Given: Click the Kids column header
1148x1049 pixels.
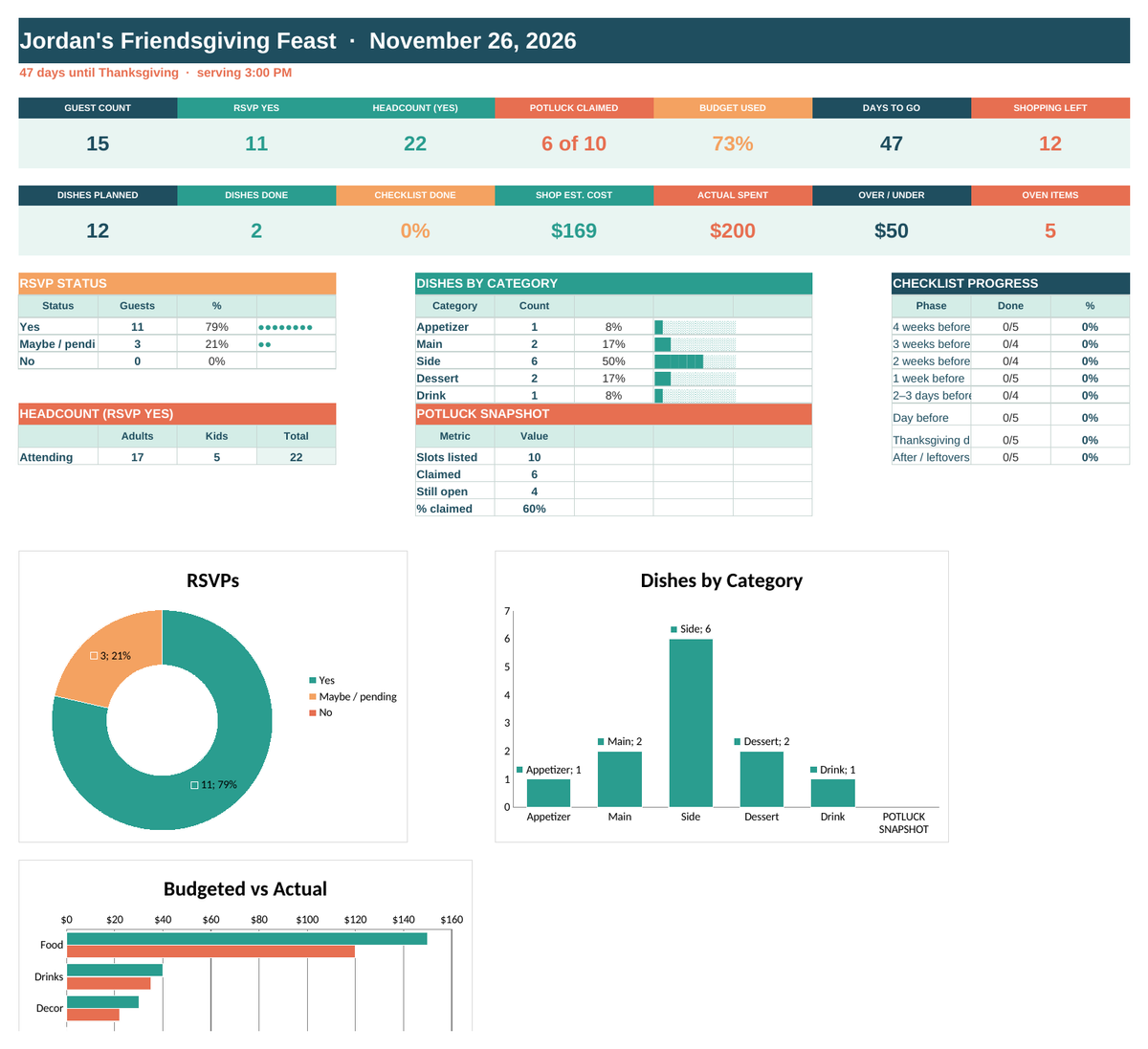Looking at the screenshot, I should [x=217, y=436].
